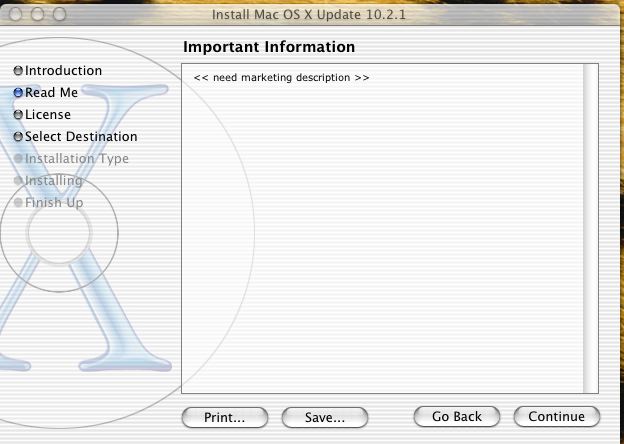Click the window zoom button

[60, 15]
